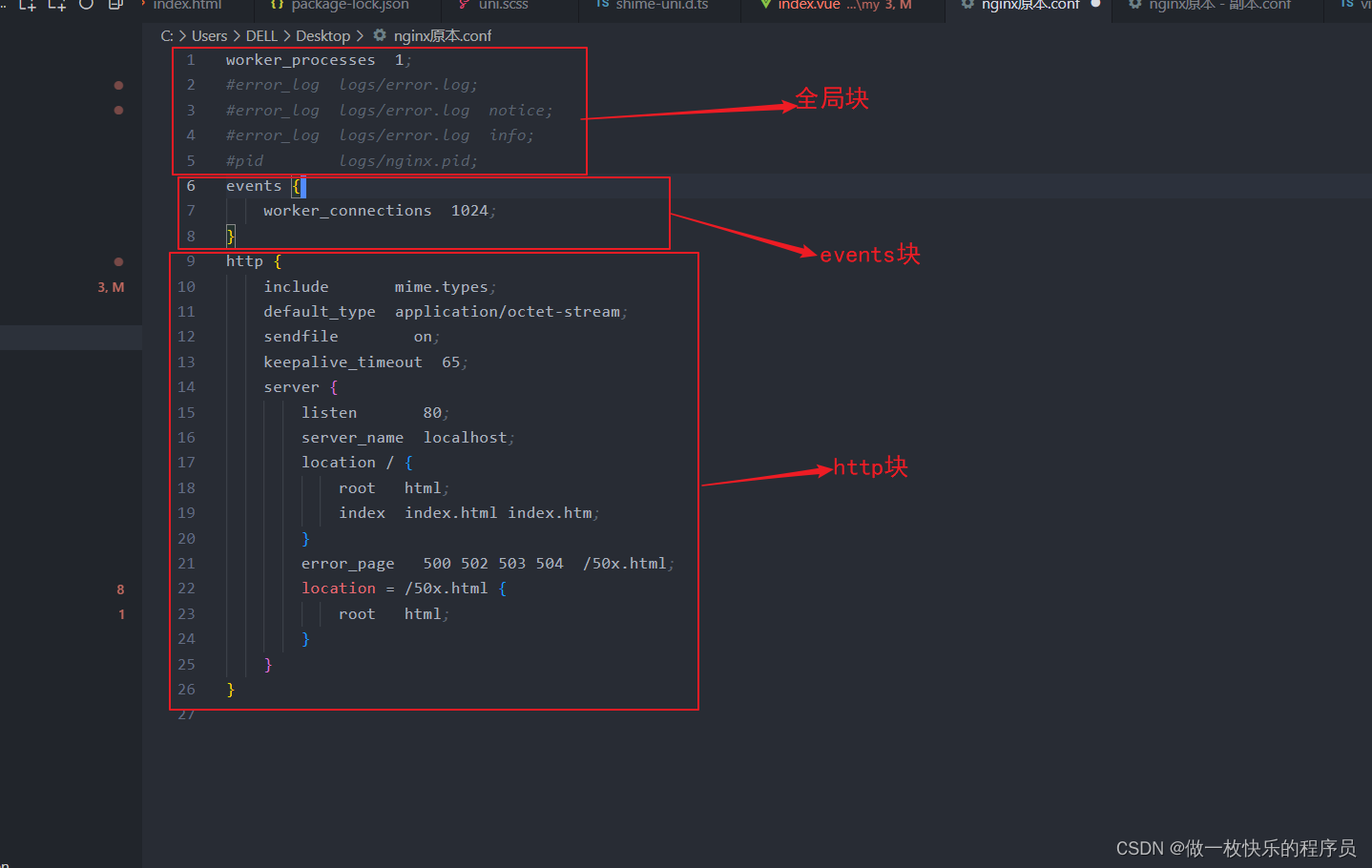Click the "#pid" comment
Screen dimensions: 1372x868
[244, 161]
